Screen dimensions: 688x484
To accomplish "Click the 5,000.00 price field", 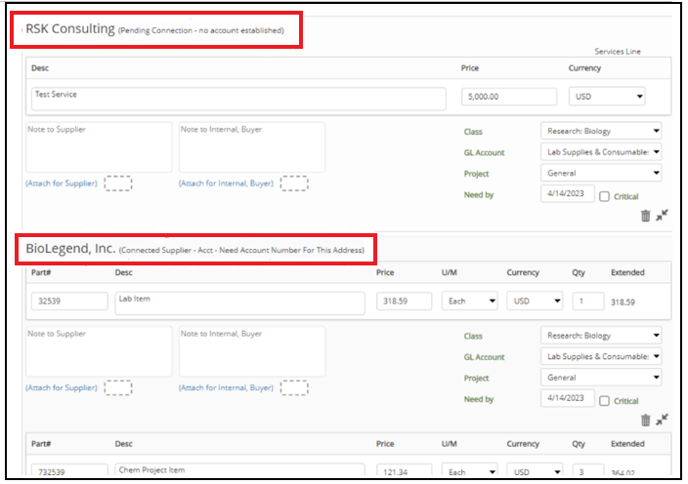I will [x=509, y=97].
